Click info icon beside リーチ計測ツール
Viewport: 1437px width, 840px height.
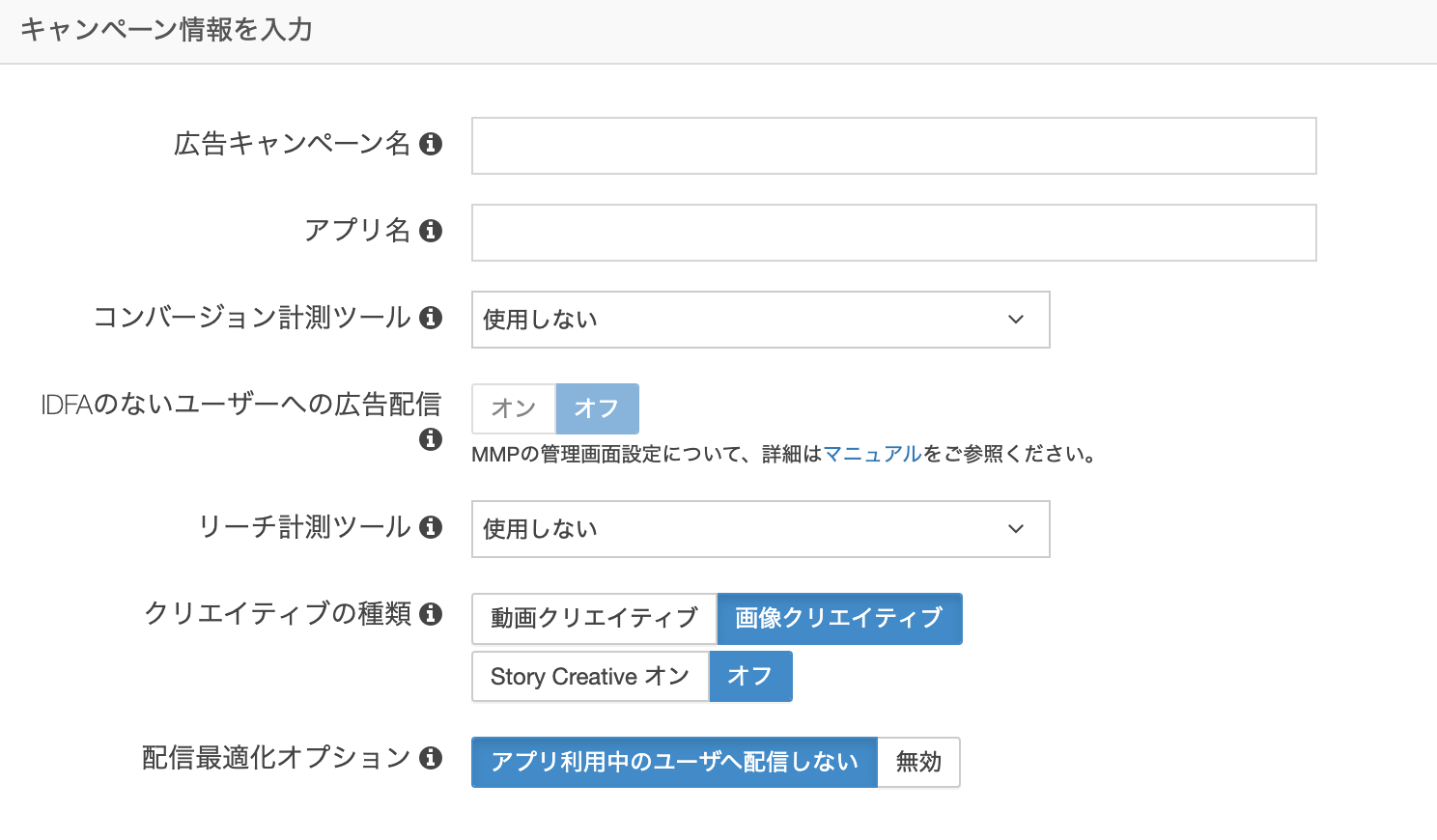[x=431, y=527]
